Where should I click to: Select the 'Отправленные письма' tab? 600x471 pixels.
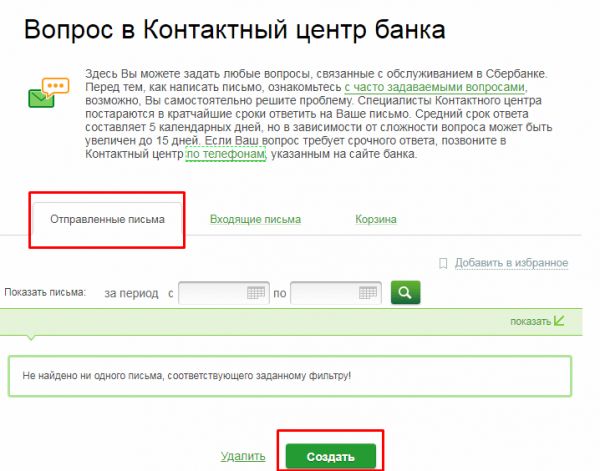pos(107,219)
